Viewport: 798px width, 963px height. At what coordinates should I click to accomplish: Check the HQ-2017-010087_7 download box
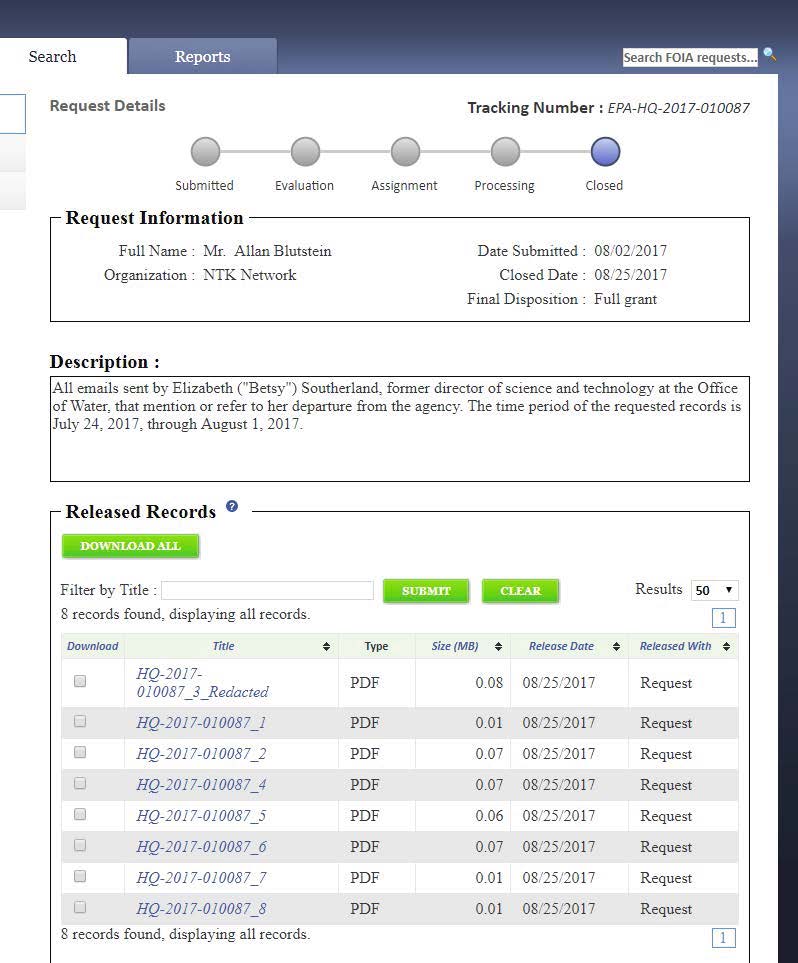coord(80,876)
